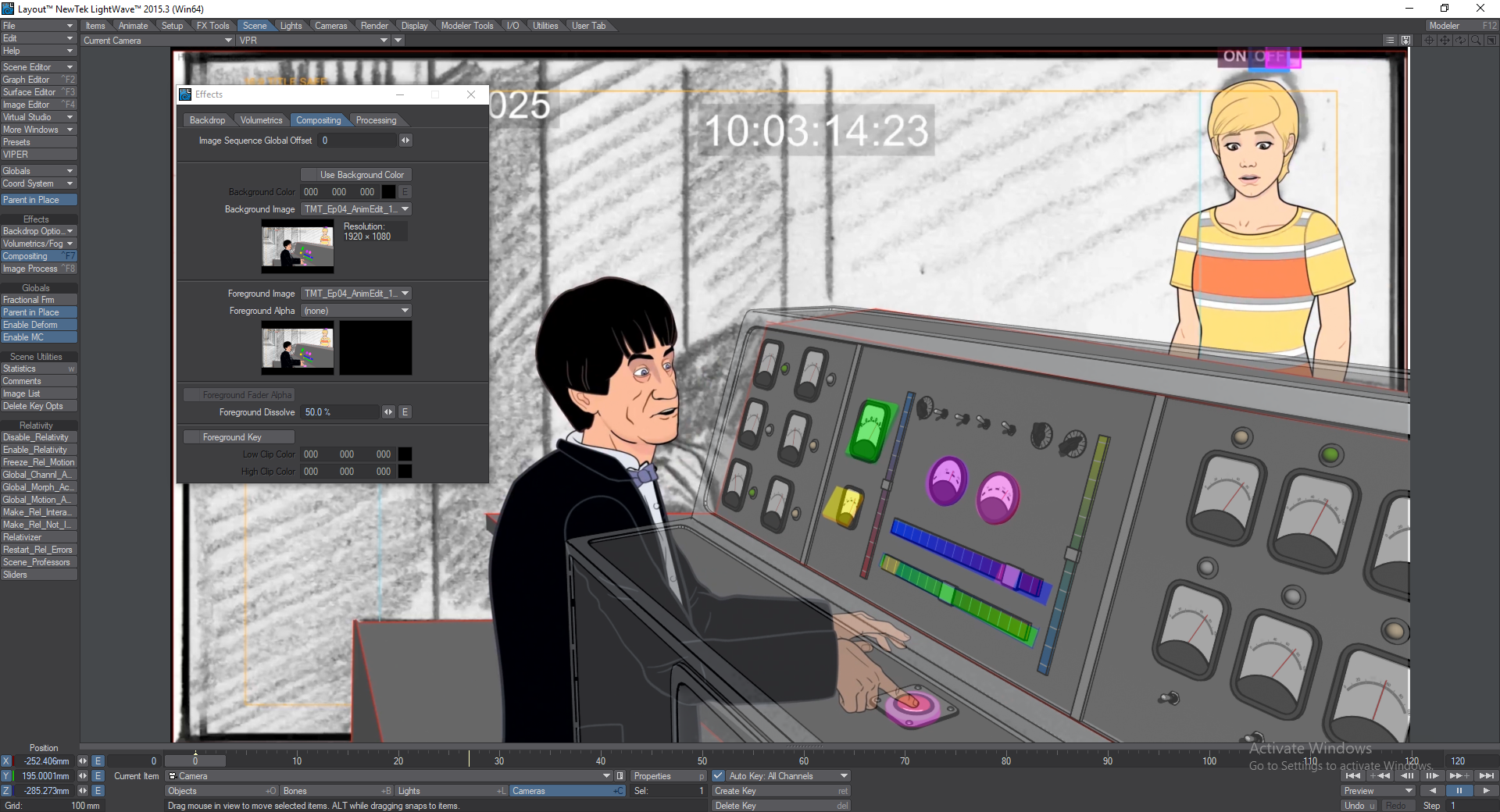
Task: Open the Modeler Tools tab
Action: coord(467,26)
